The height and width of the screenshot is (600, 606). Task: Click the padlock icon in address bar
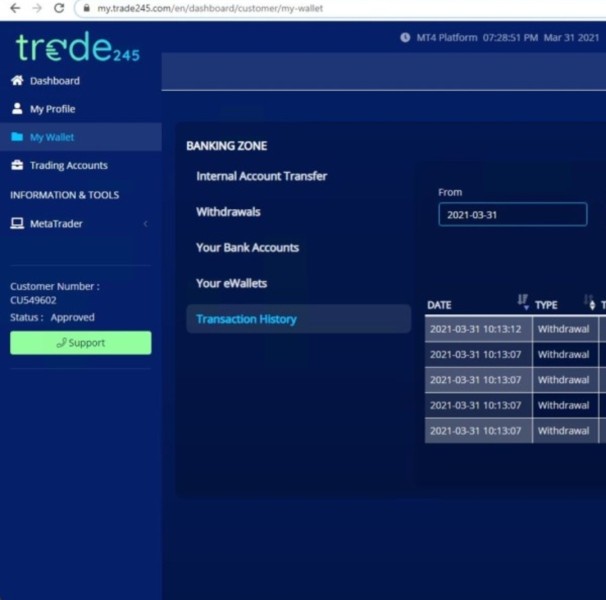87,8
